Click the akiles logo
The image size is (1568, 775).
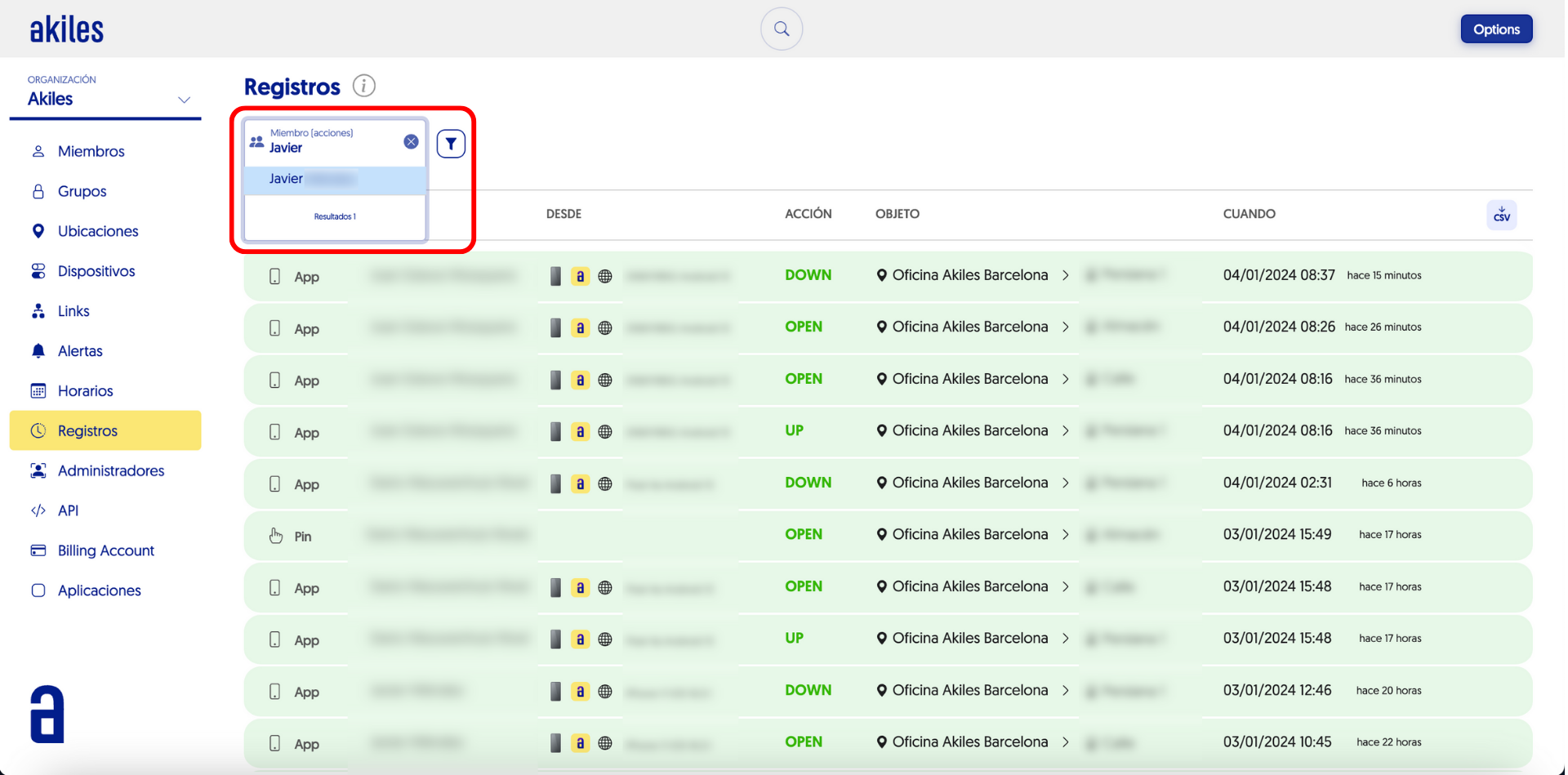tap(67, 30)
